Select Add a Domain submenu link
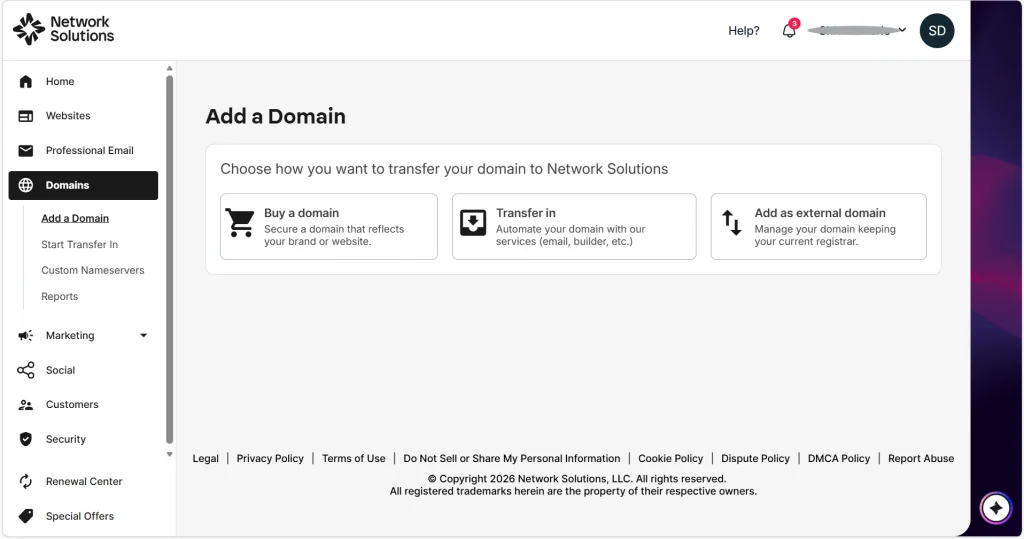The image size is (1024, 539). pos(75,218)
